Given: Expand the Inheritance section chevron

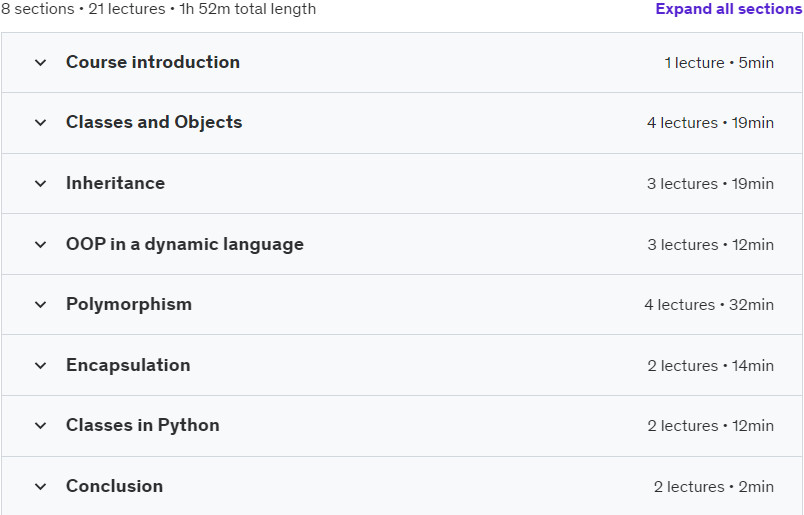Looking at the screenshot, I should (41, 184).
